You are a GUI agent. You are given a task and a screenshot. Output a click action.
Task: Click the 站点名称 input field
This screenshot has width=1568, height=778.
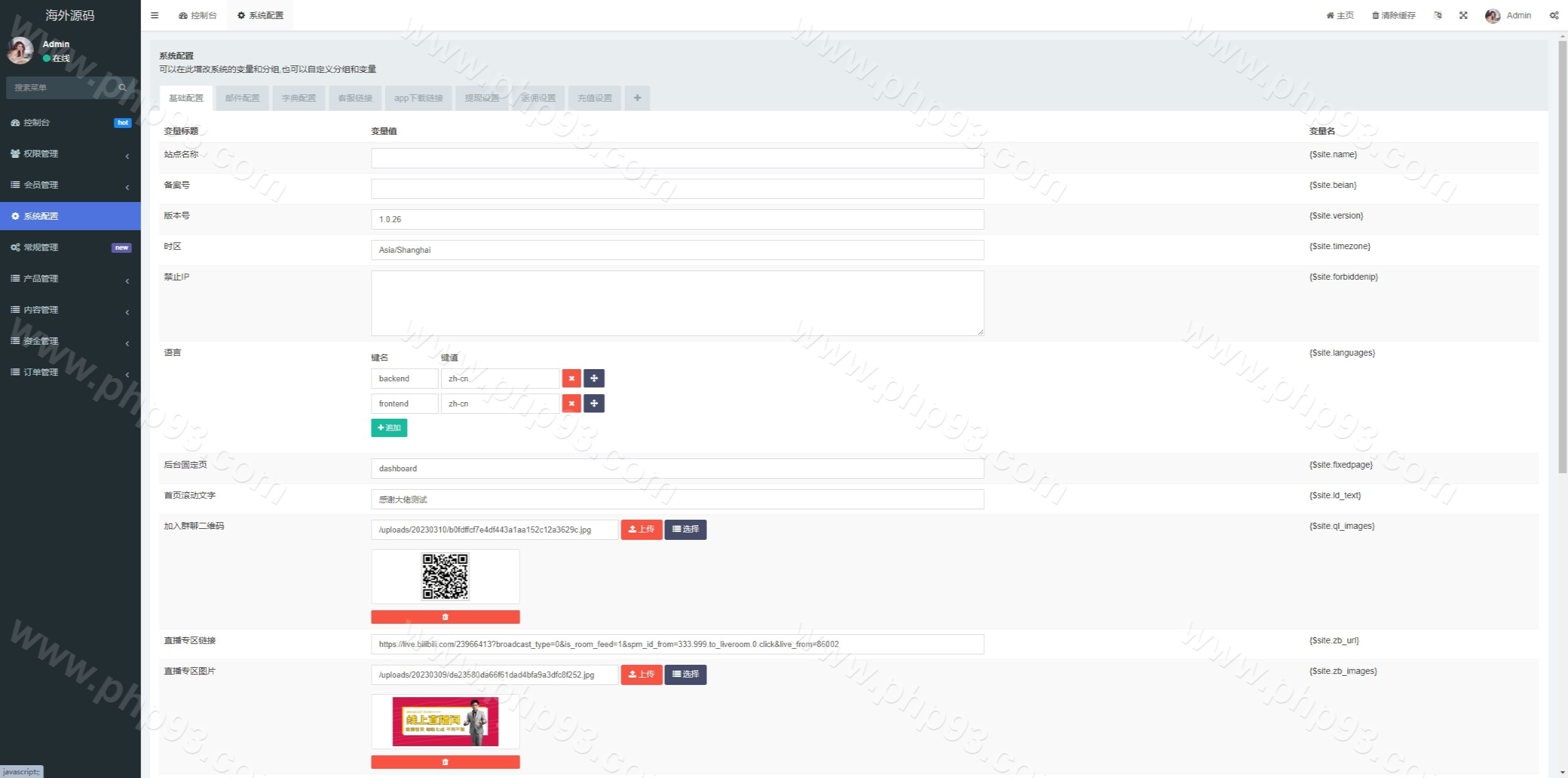tap(677, 158)
